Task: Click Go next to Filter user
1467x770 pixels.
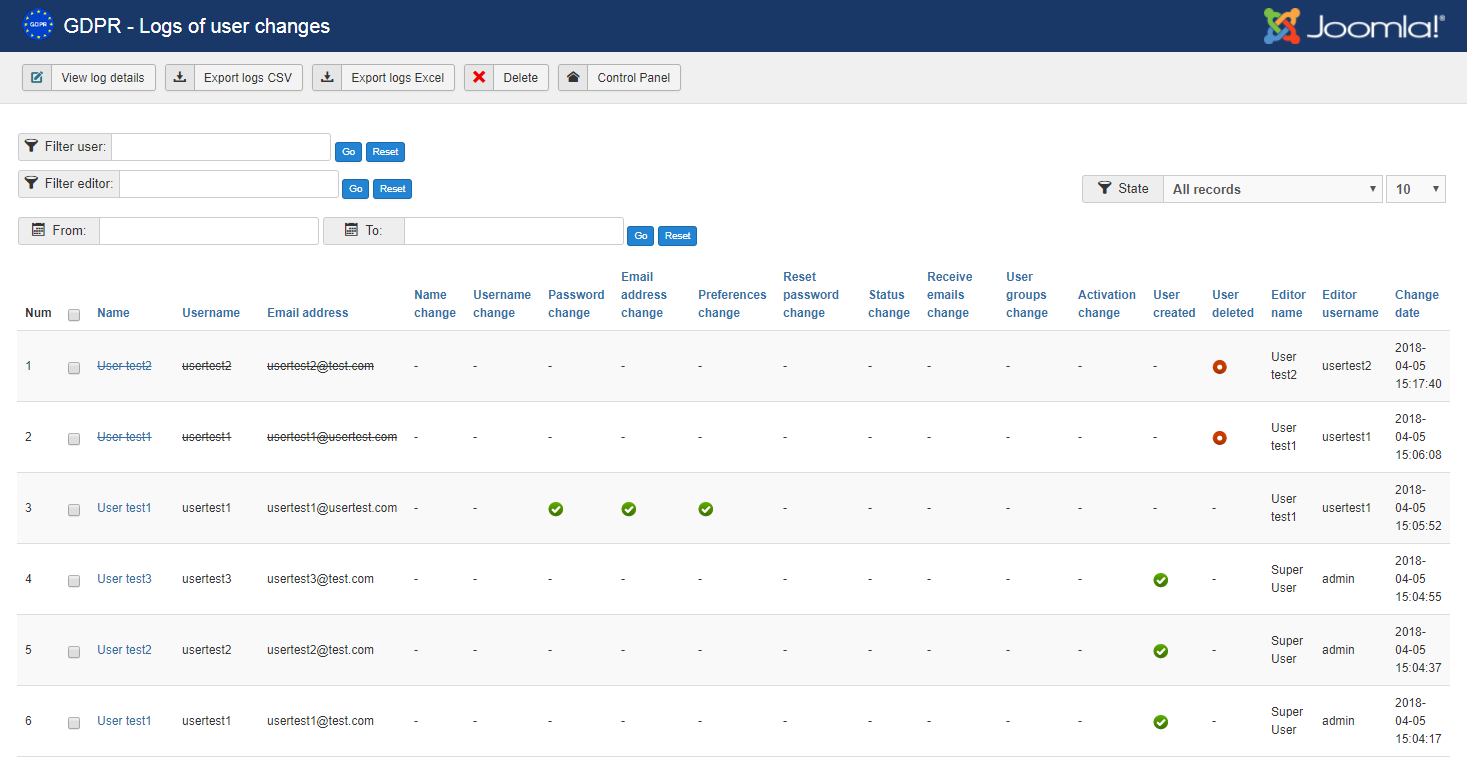Action: tap(348, 152)
